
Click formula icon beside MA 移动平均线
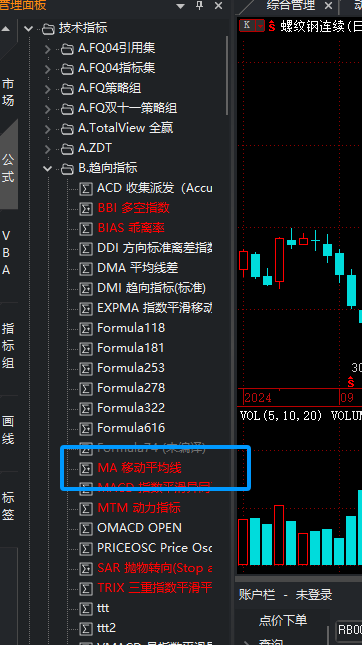pyautogui.click(x=86, y=469)
